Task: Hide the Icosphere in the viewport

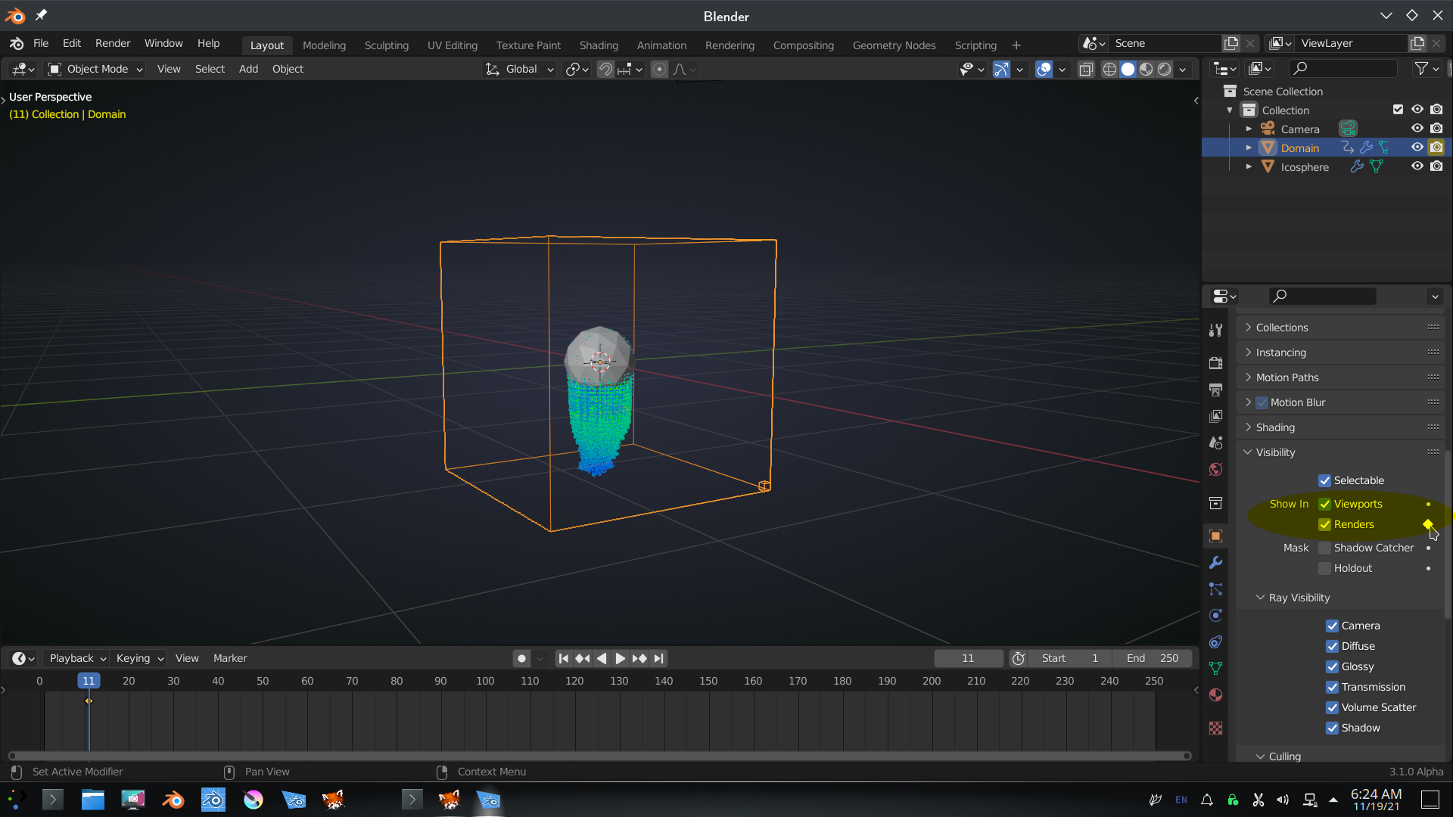Action: tap(1417, 166)
